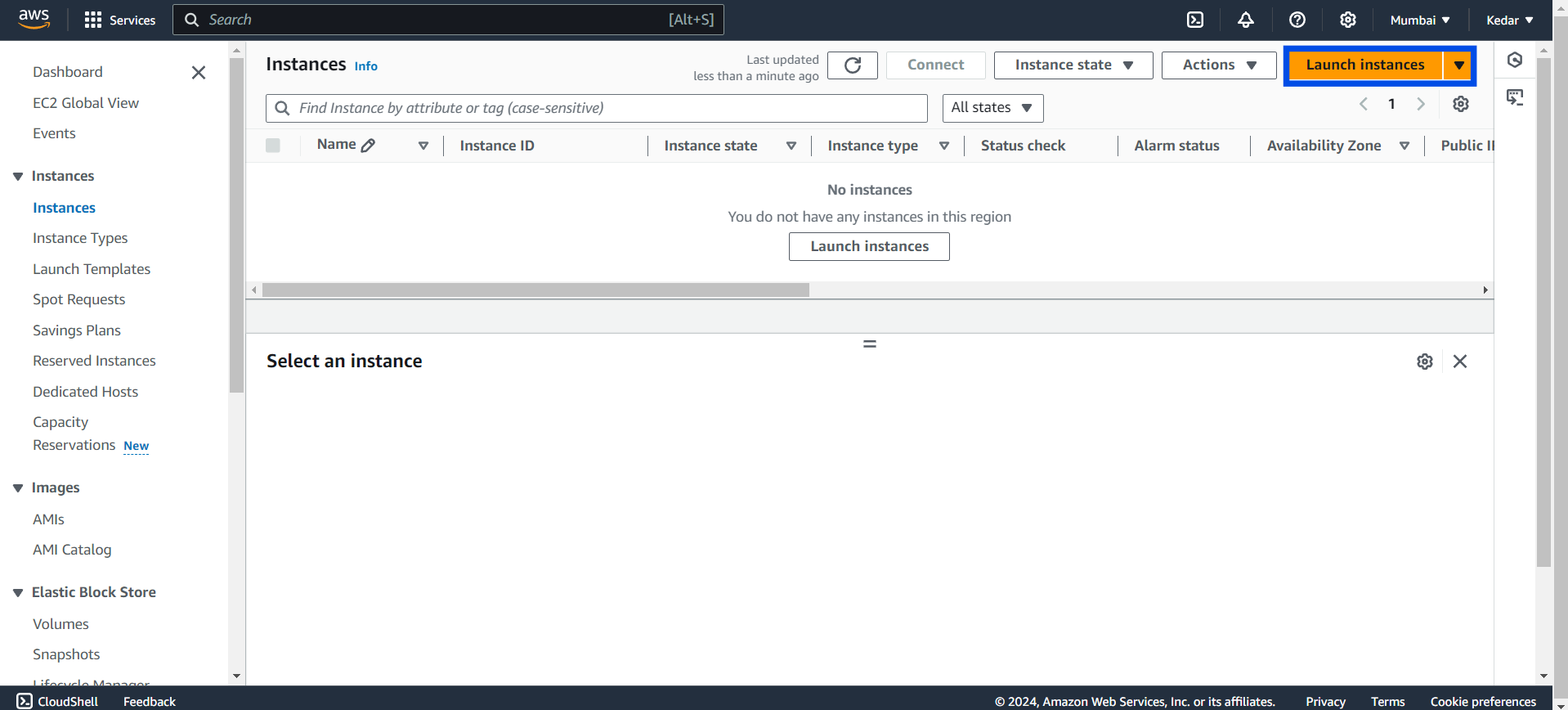Open the Mumbai region dropdown
Viewport: 1568px width, 710px height.
pos(1420,20)
